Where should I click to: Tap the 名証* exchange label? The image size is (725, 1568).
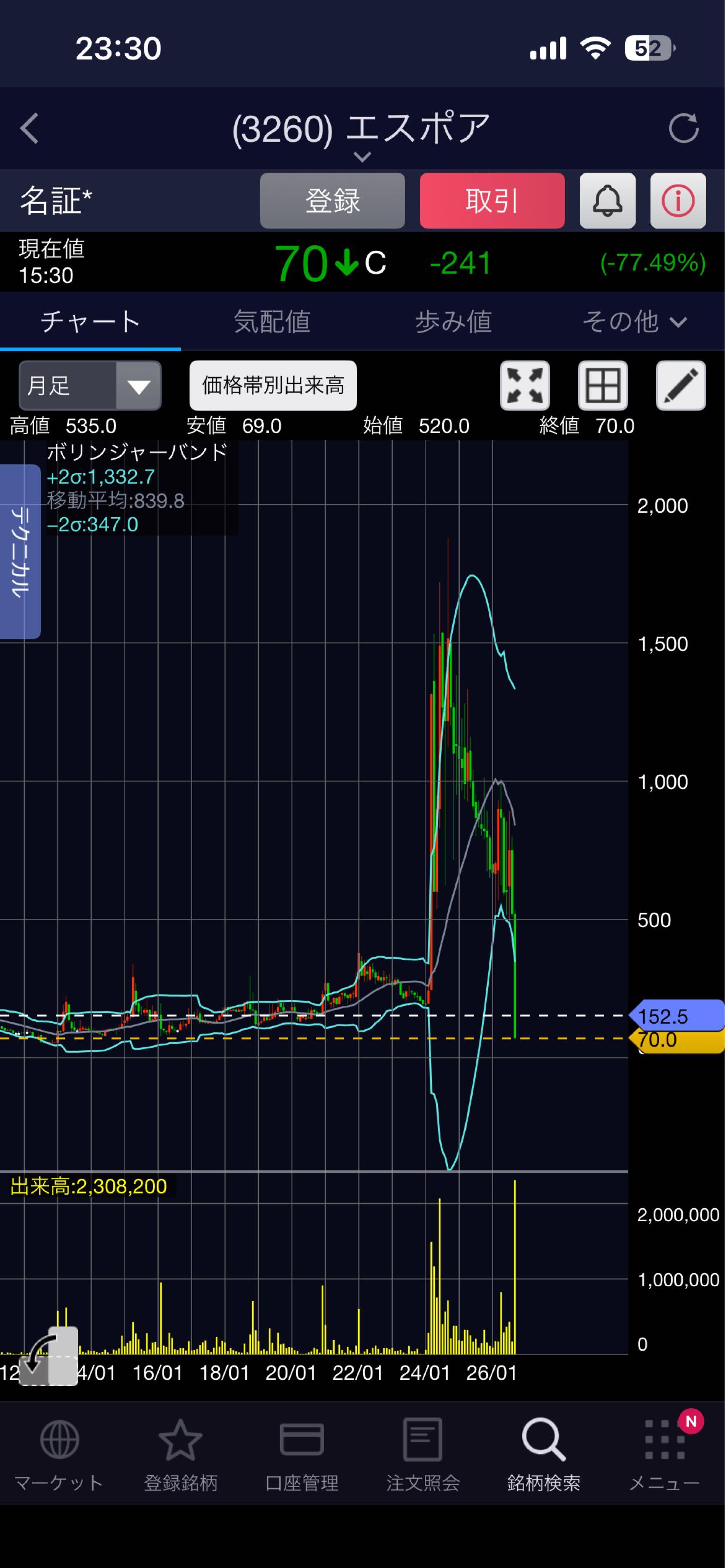tap(56, 201)
